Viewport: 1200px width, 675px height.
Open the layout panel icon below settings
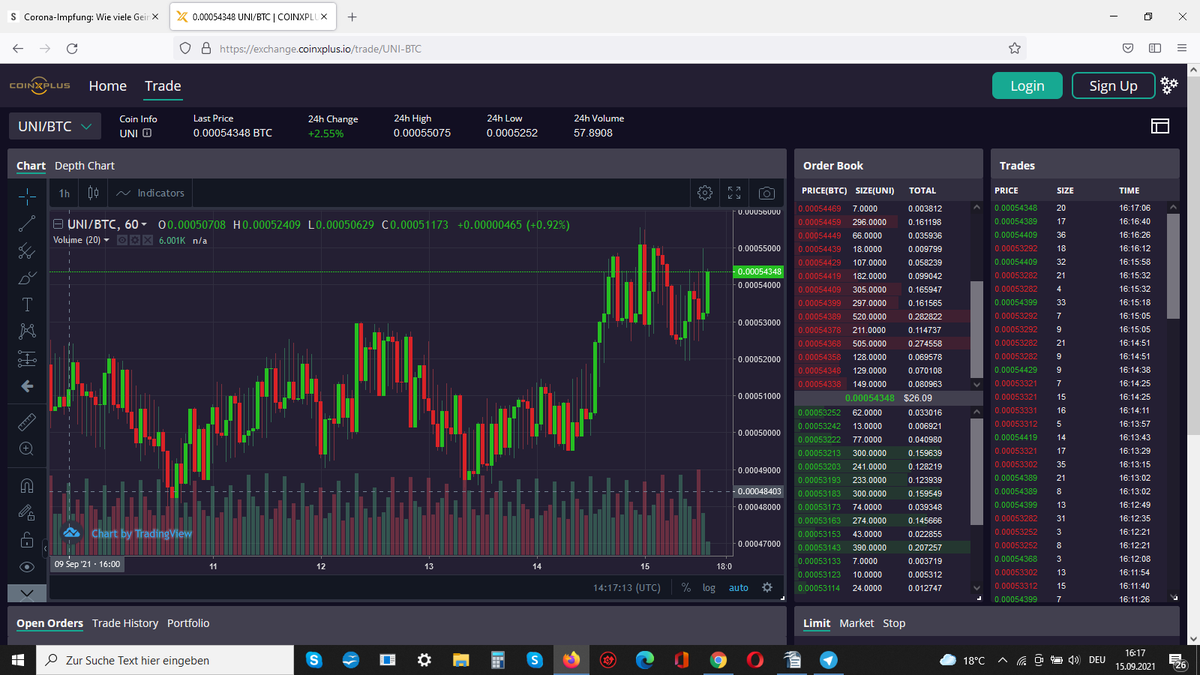coord(1160,126)
